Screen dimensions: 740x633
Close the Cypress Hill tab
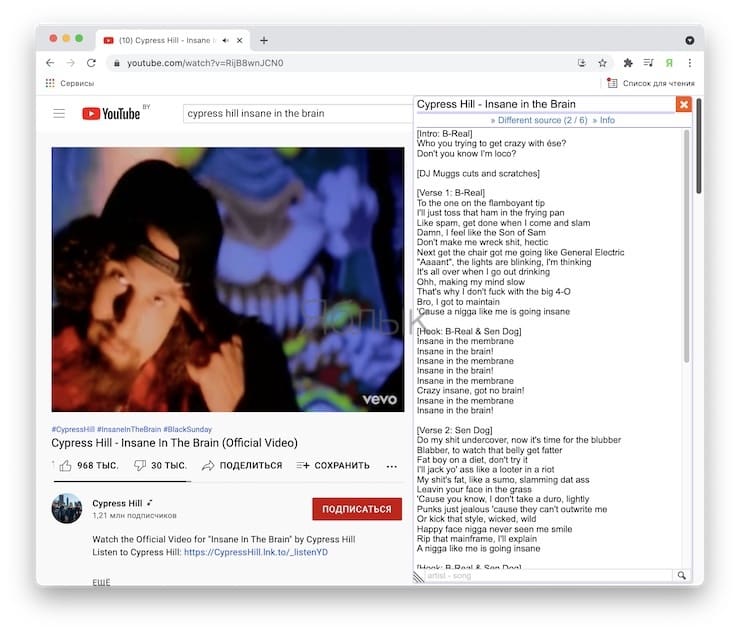coord(240,41)
